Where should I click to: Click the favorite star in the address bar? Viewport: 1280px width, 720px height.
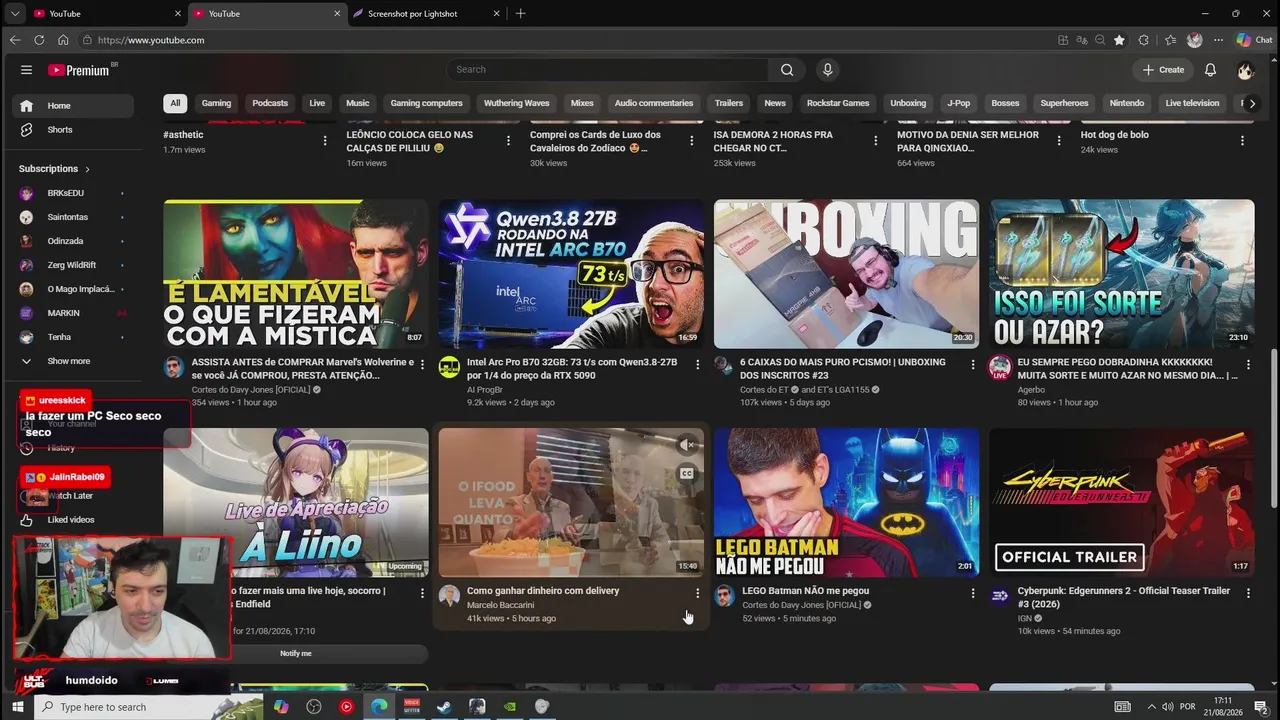pyautogui.click(x=1119, y=40)
